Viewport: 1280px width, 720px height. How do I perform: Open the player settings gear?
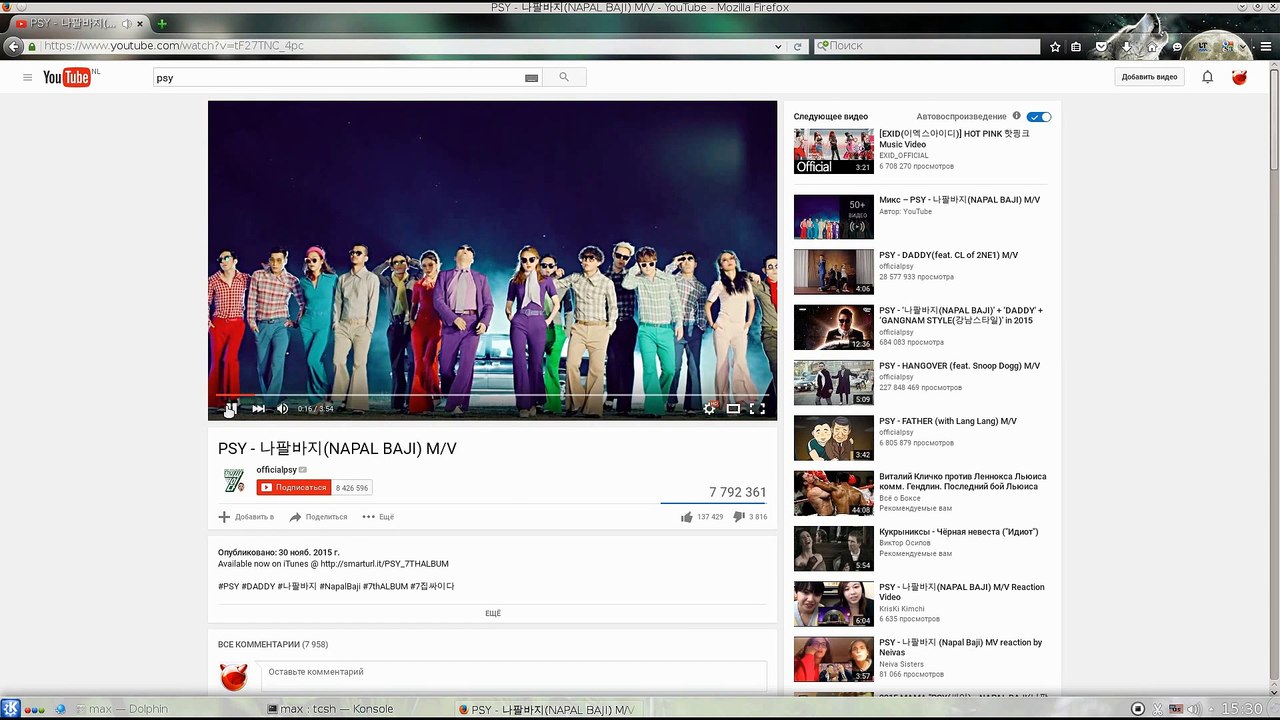709,408
